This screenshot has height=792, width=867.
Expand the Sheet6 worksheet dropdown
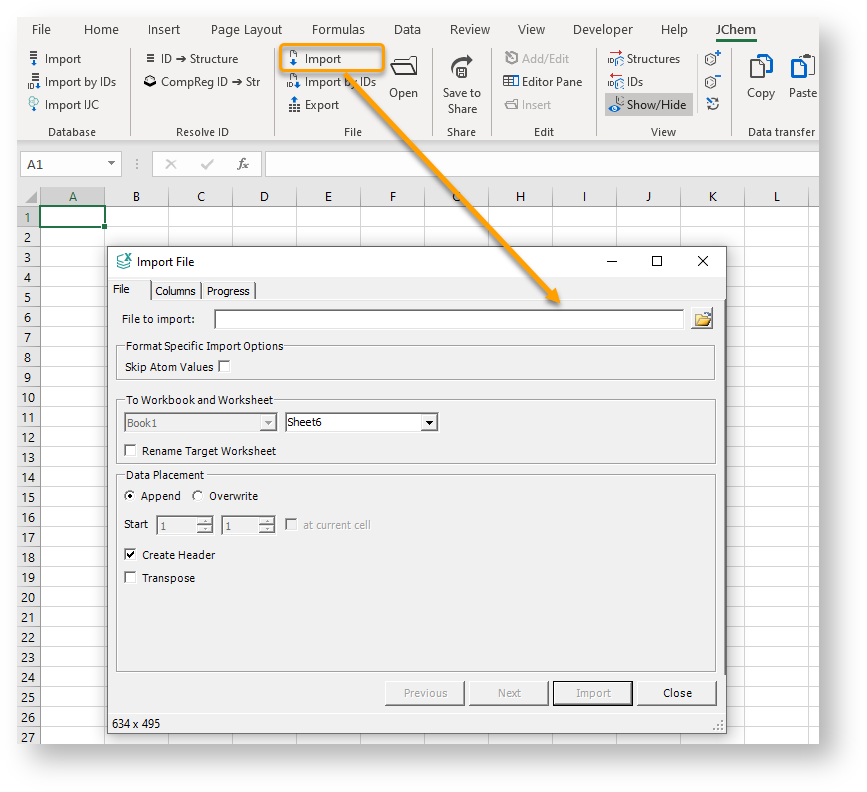tap(429, 423)
